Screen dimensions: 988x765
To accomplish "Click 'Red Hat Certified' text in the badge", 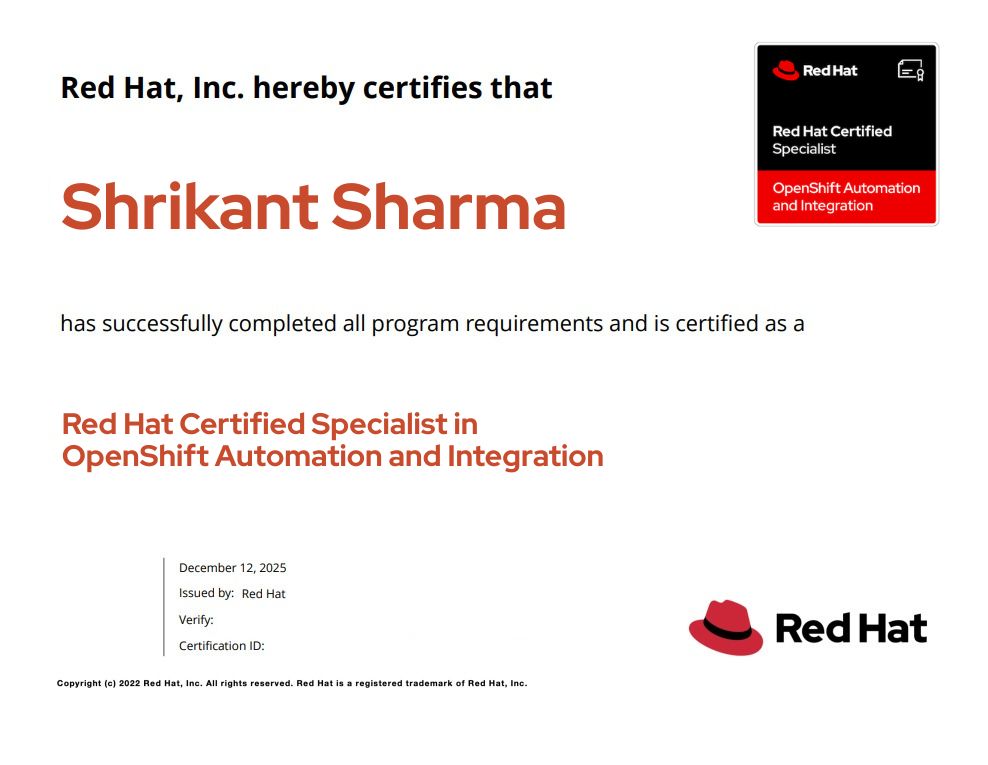I will click(x=831, y=131).
